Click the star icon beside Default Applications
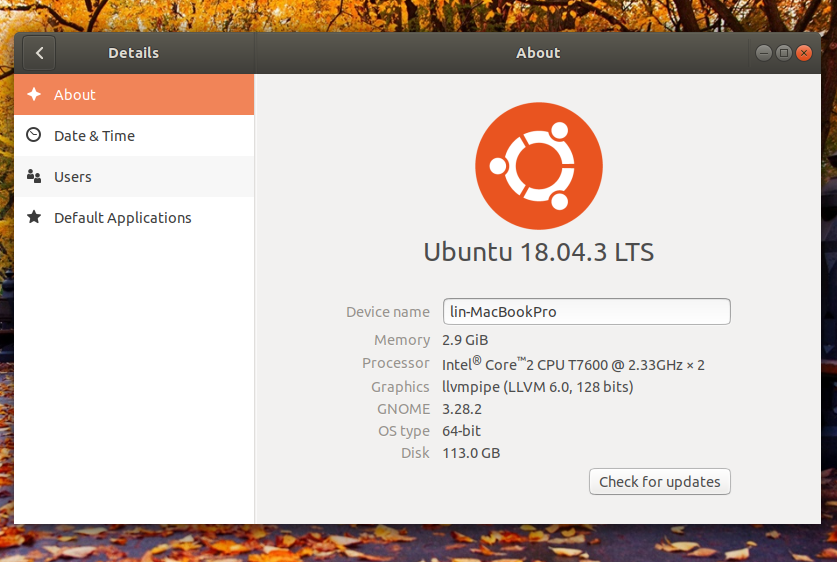Viewport: 837px width, 562px height. (34, 217)
